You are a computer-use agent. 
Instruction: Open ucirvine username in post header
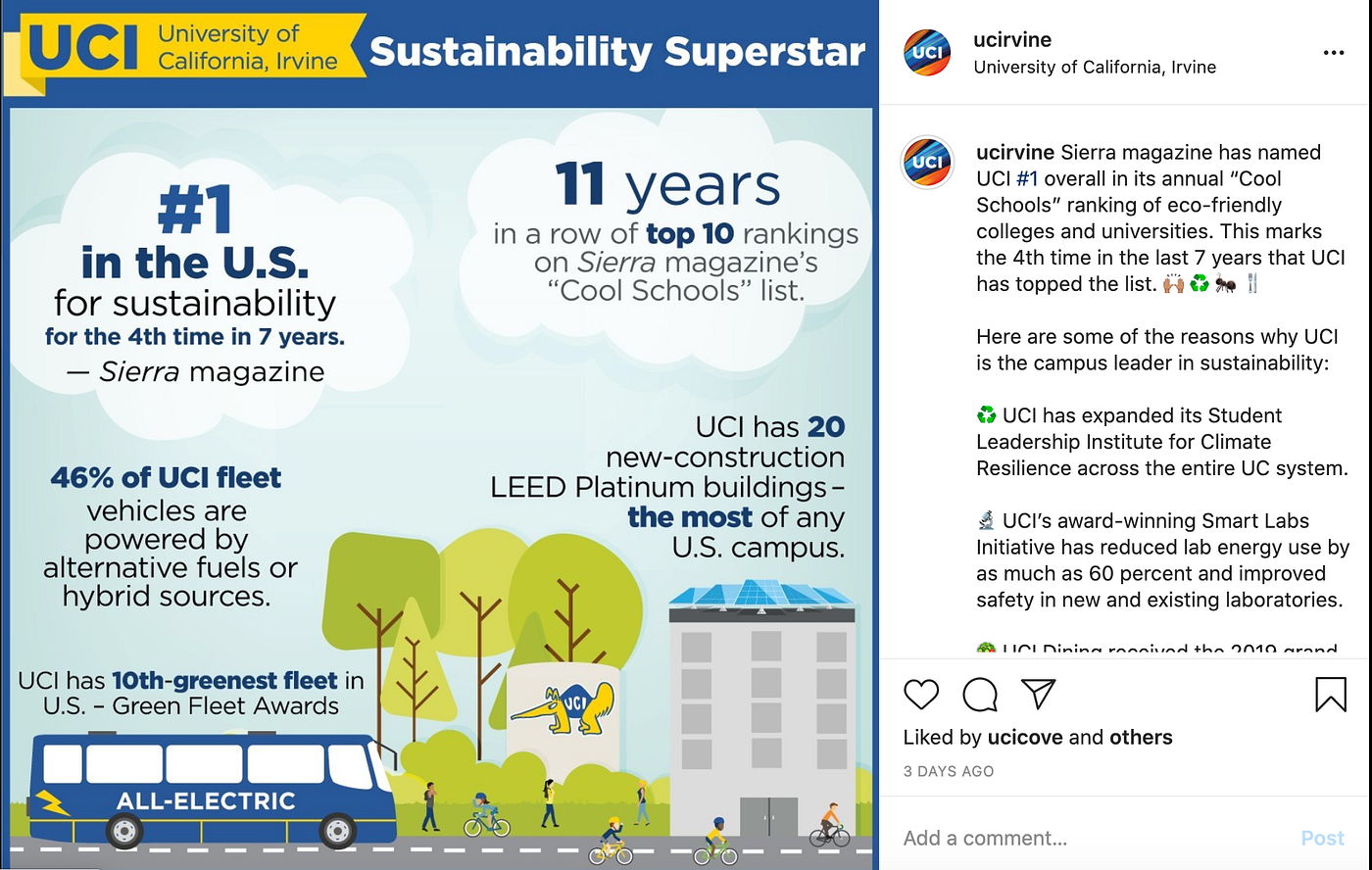(x=1012, y=40)
